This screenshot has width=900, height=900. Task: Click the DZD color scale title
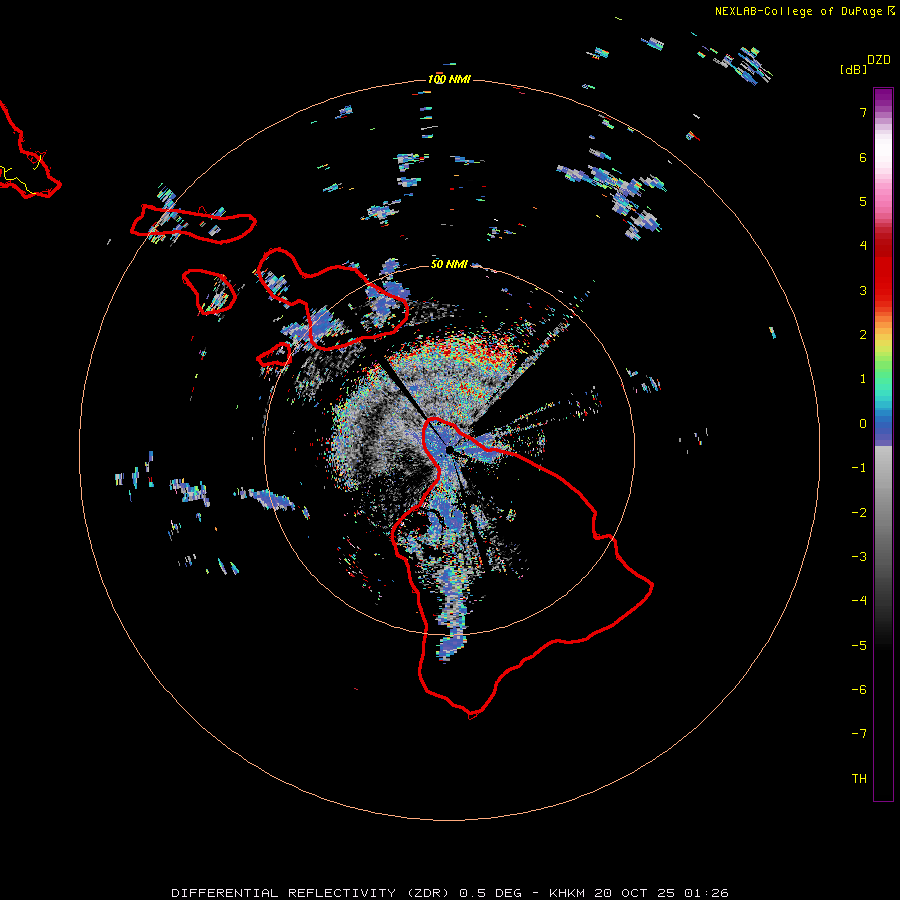pos(879,60)
